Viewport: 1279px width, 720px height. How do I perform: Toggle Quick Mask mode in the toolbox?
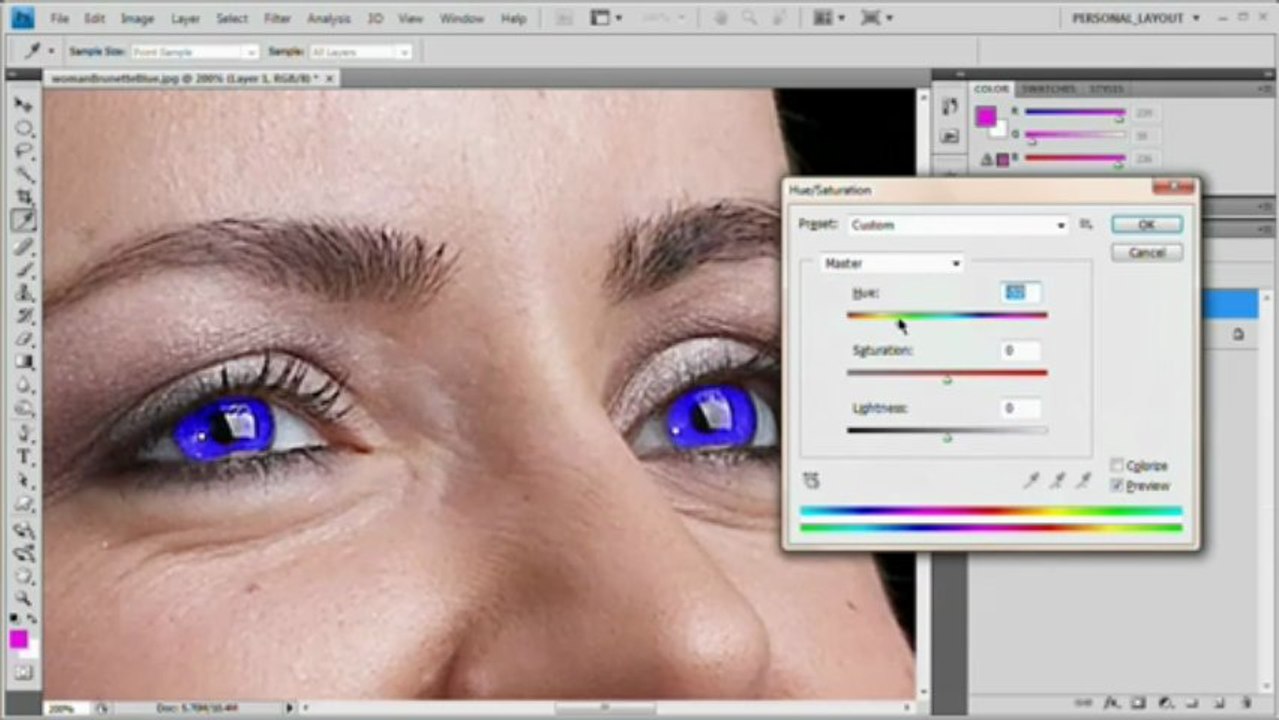click(x=23, y=672)
